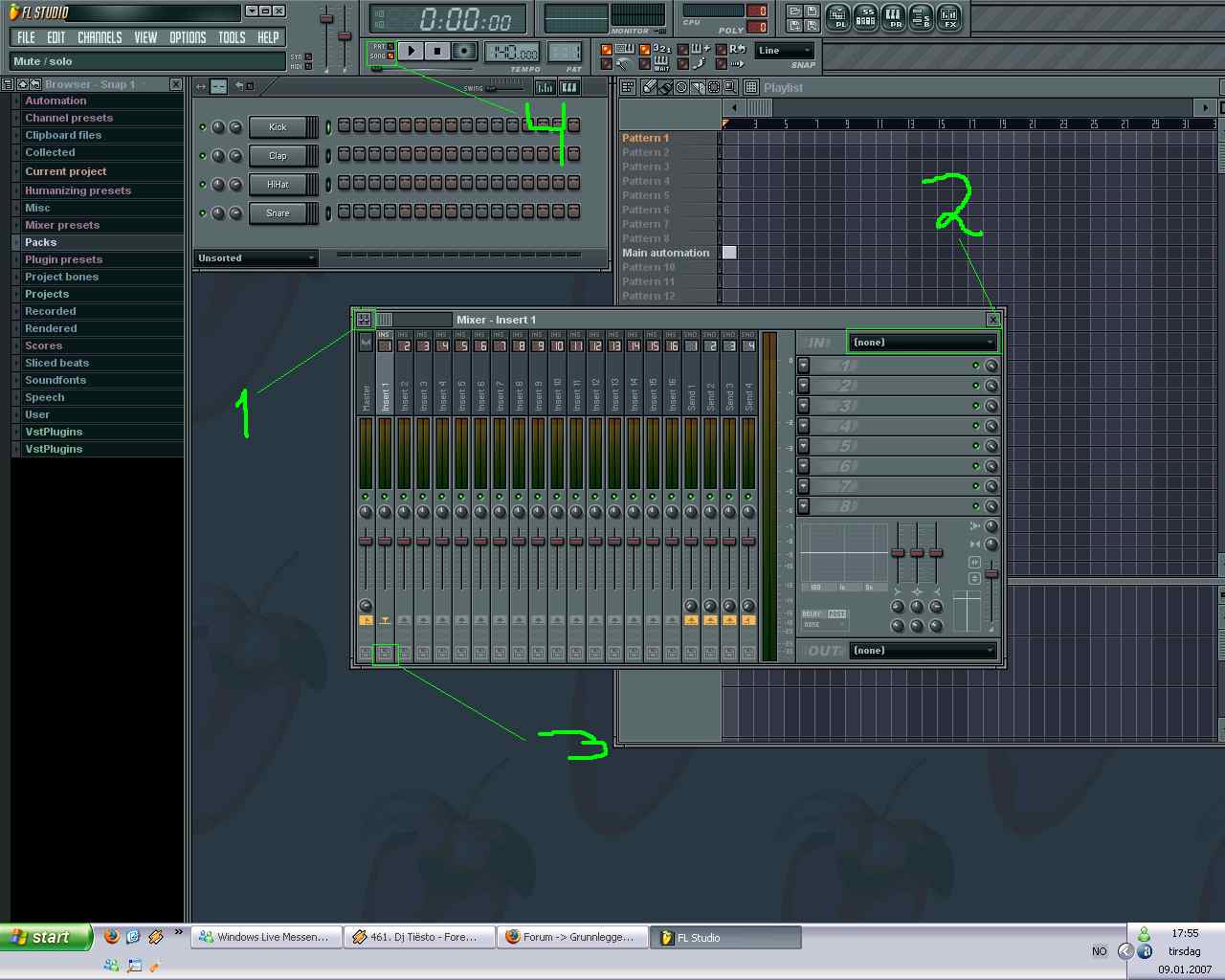
Task: Click the Master track volume fader
Action: tap(366, 542)
